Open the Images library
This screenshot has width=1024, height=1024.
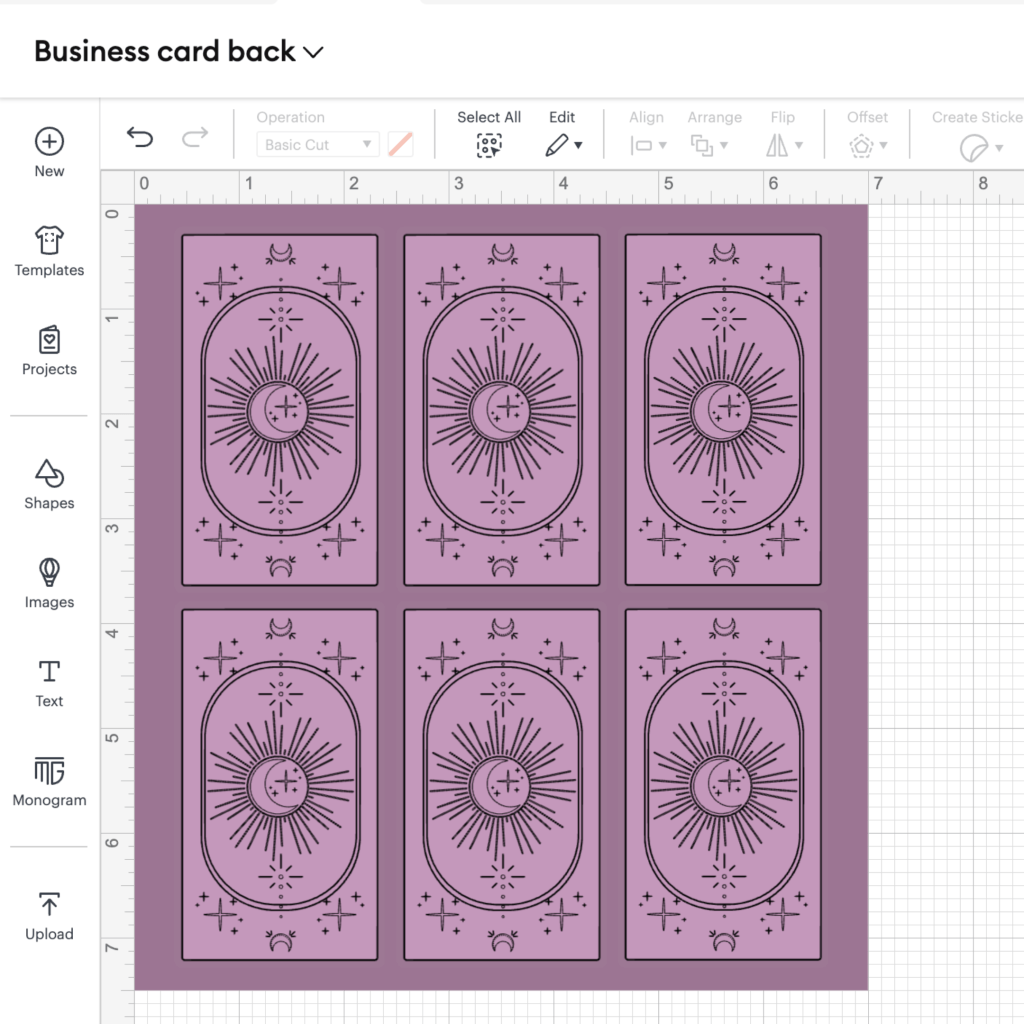click(x=49, y=583)
